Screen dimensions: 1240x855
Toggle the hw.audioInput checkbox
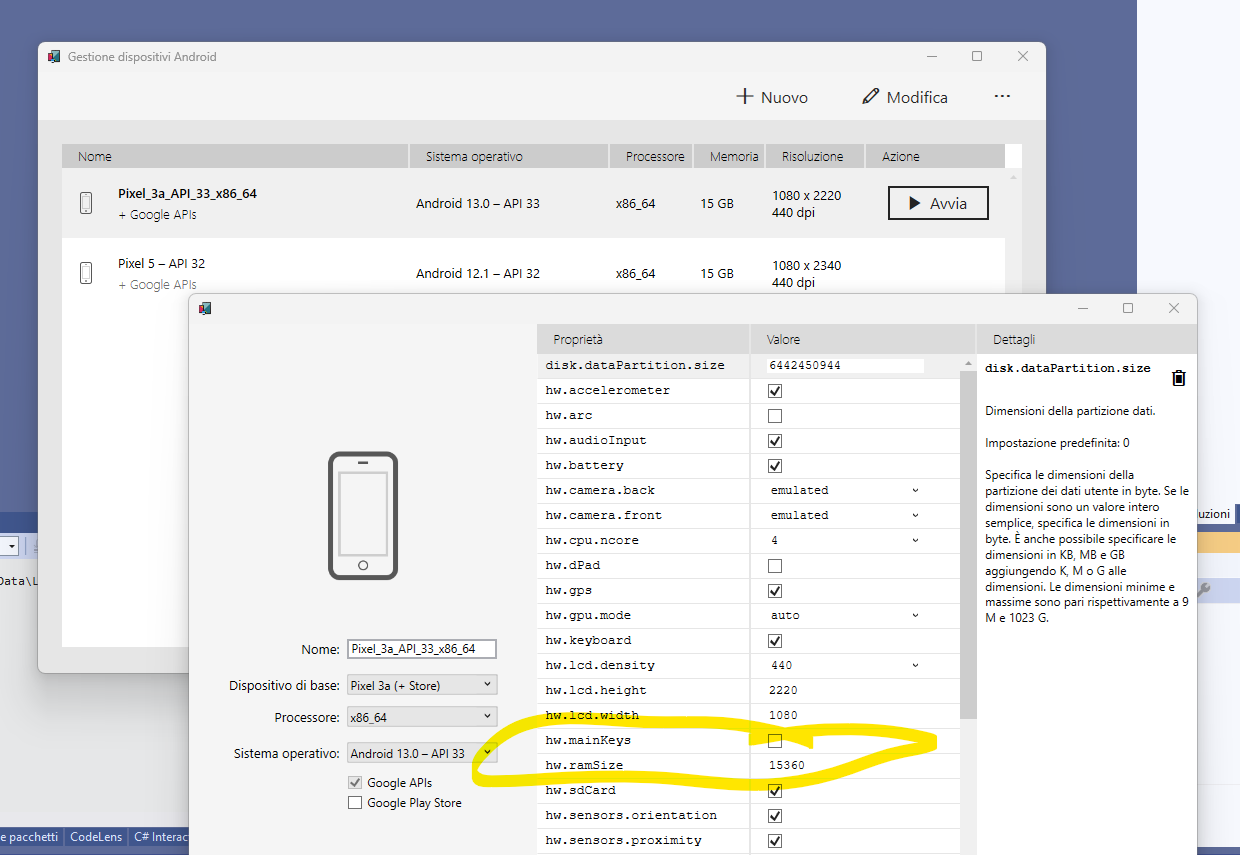pos(775,441)
